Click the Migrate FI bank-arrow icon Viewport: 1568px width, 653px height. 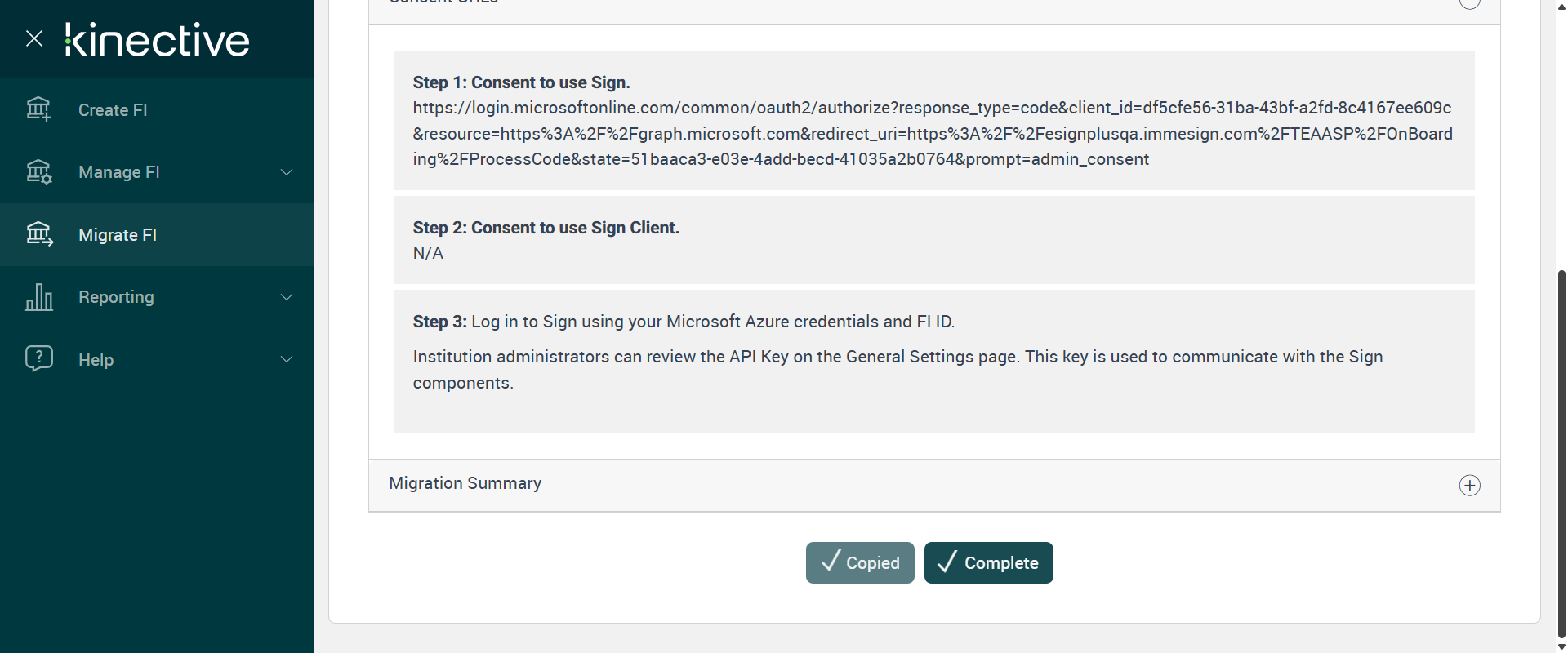38,234
